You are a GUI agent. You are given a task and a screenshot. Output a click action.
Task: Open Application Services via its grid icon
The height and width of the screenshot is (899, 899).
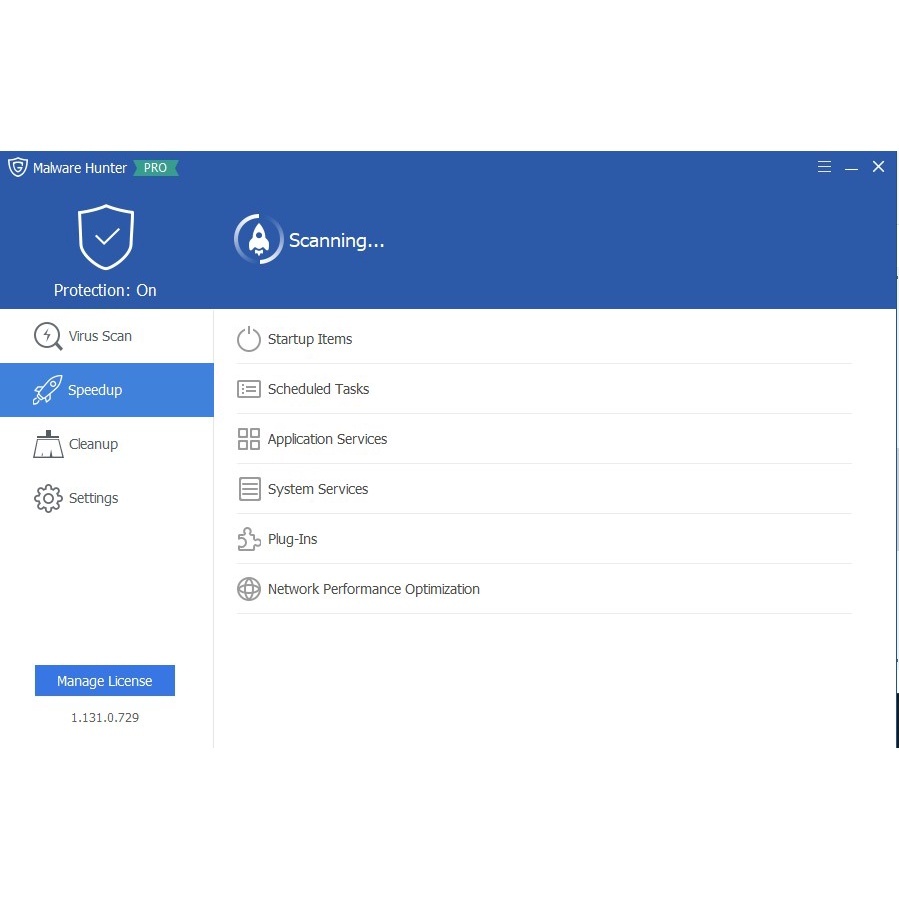click(x=249, y=439)
